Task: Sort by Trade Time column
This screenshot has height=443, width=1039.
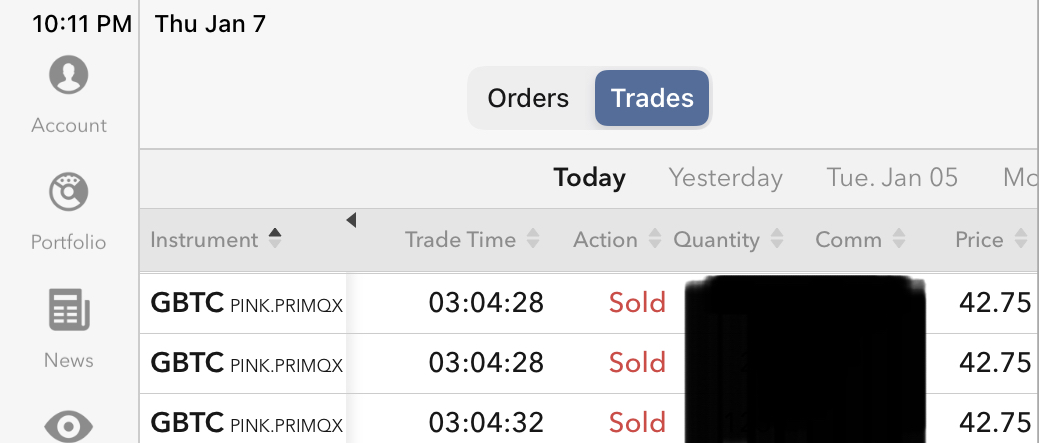Action: (x=533, y=240)
